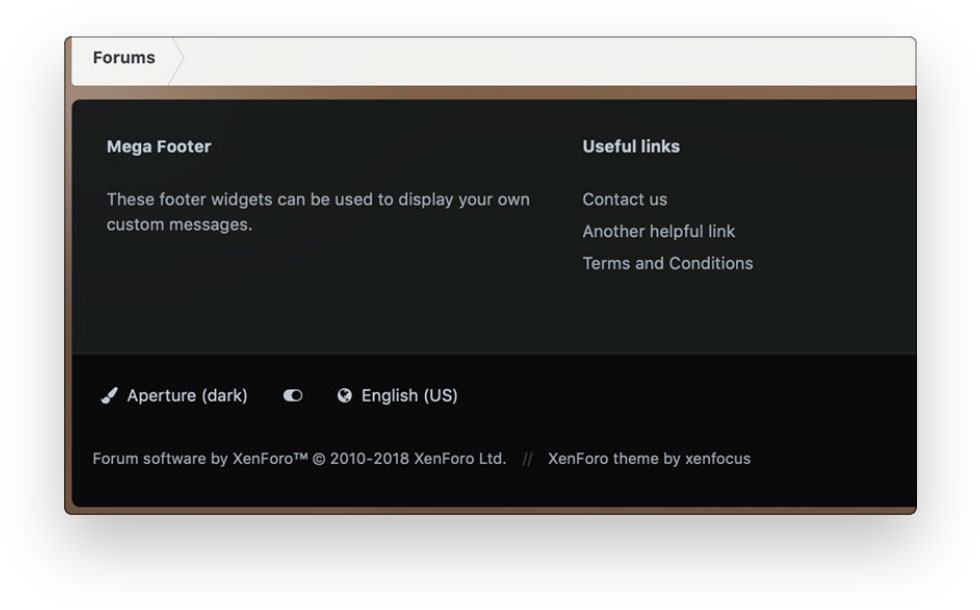View the Terms and Conditions page
980x610 pixels.
pos(667,264)
